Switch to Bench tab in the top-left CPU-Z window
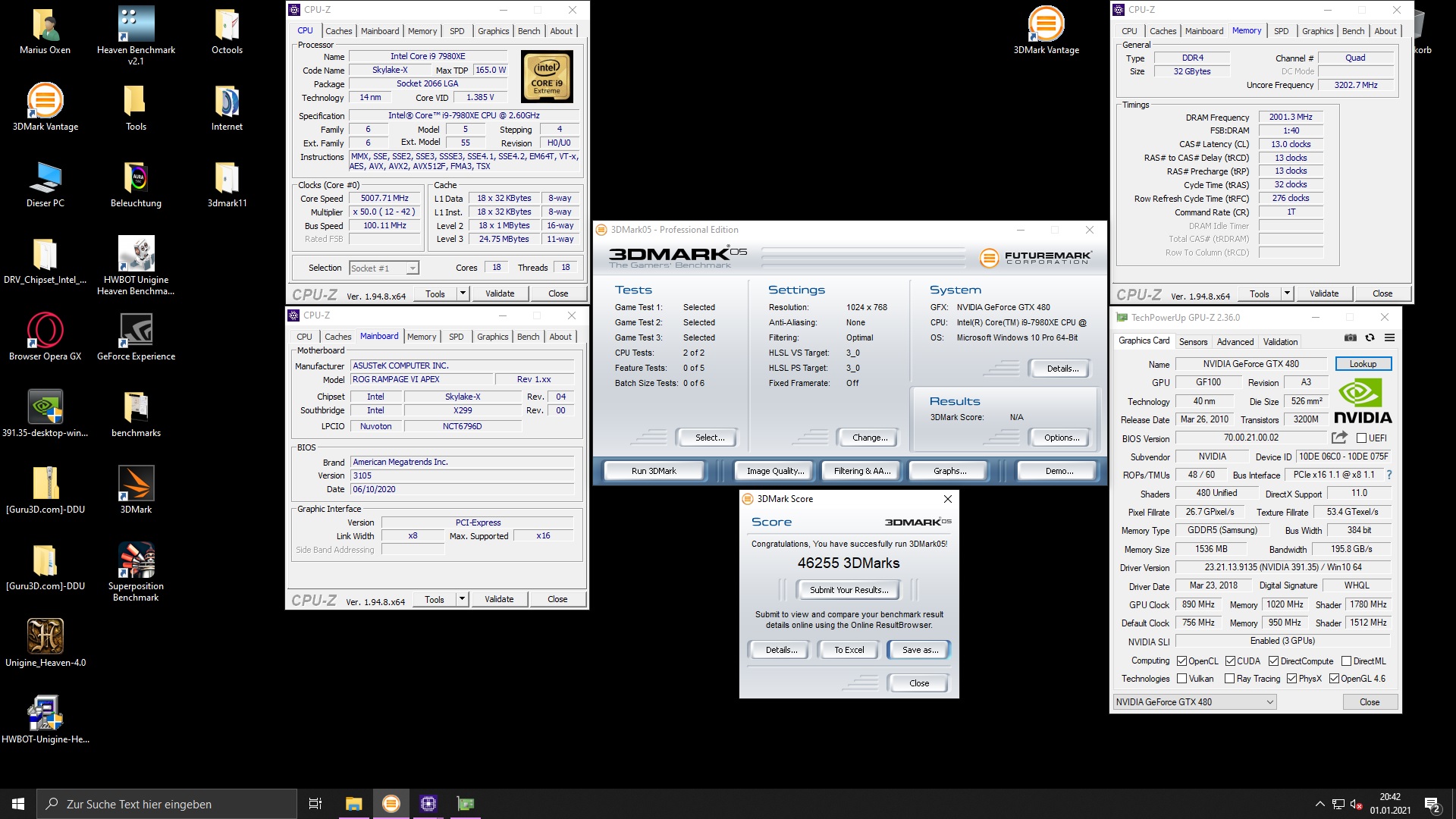This screenshot has width=1456, height=819. (529, 31)
